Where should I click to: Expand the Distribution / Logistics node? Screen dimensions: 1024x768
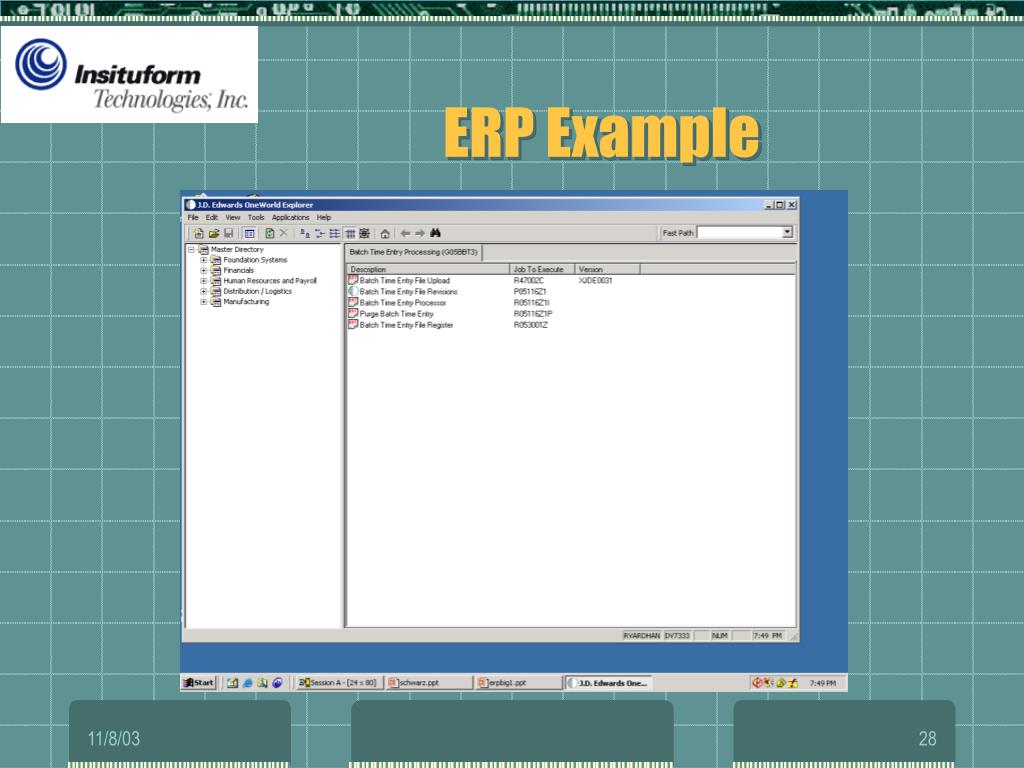pos(203,291)
